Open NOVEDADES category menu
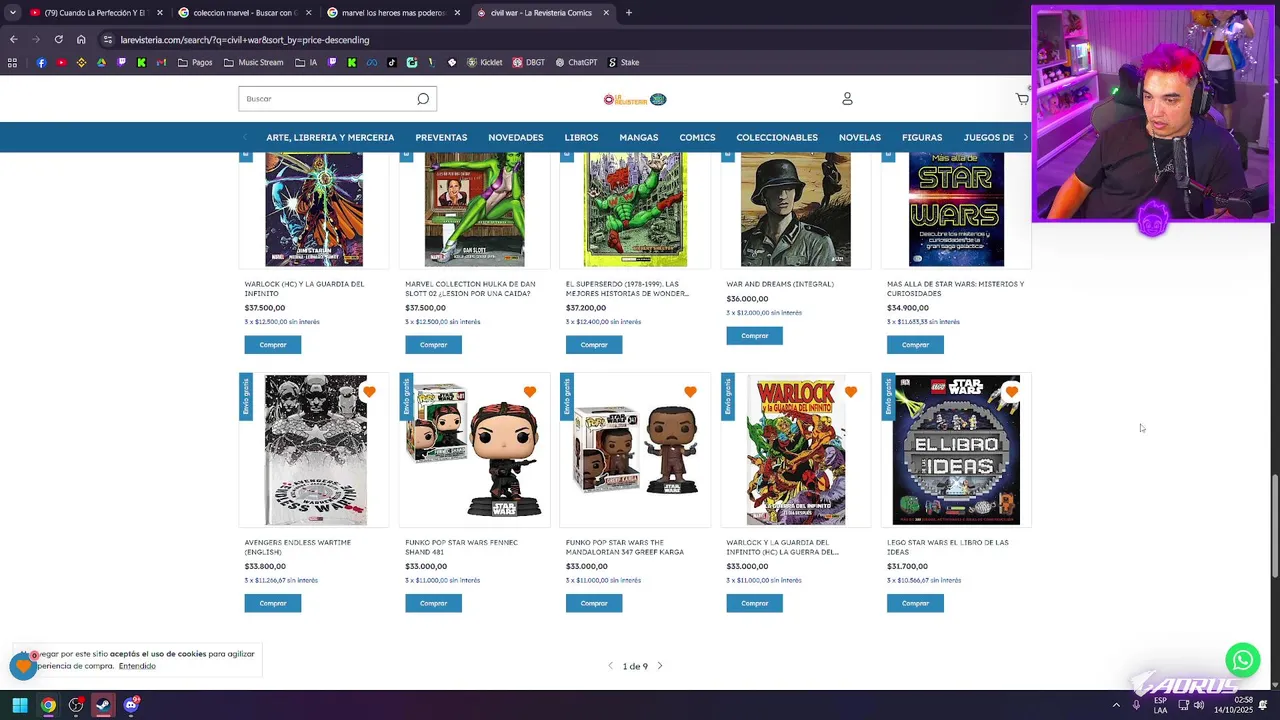The height and width of the screenshot is (720, 1280). pos(516,137)
